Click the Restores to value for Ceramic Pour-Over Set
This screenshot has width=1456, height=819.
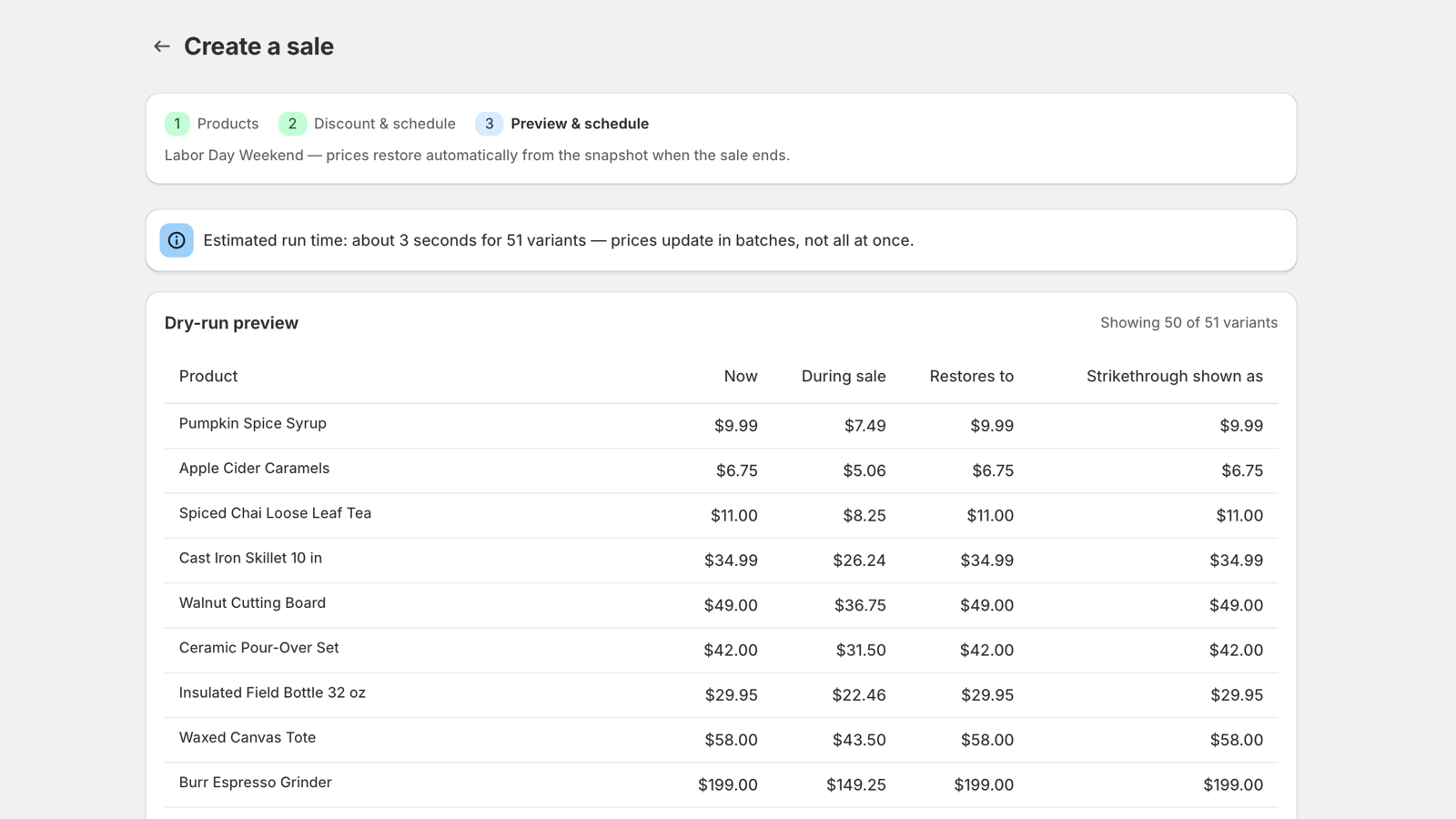[986, 651]
